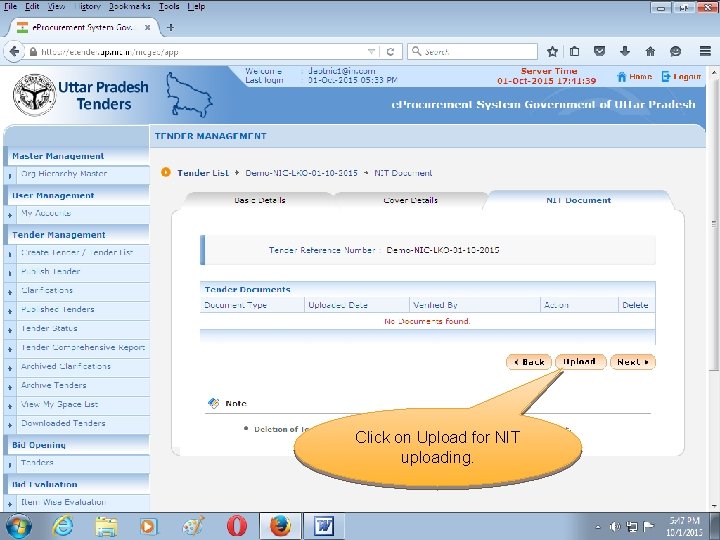Screen dimensions: 720x540
Task: Select the NIT Document tab
Action: tap(579, 200)
